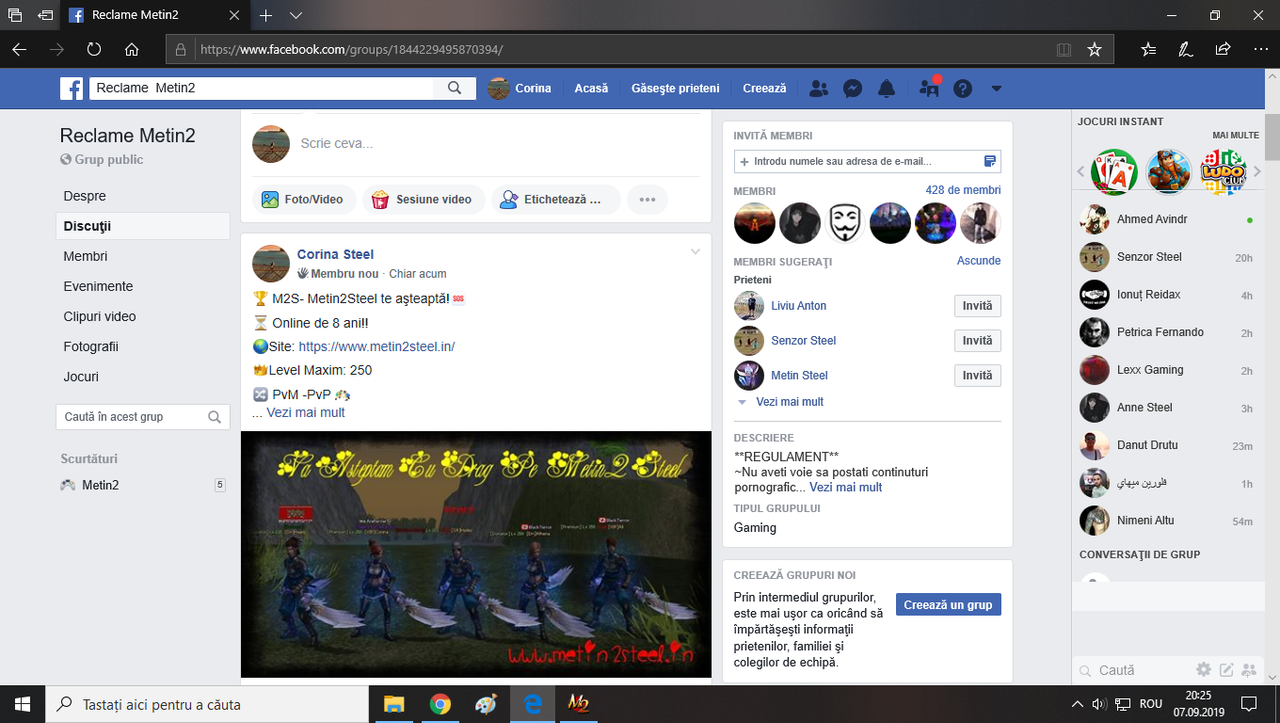1280x723 pixels.
Task: Open the friend requests icon
Action: coord(819,88)
